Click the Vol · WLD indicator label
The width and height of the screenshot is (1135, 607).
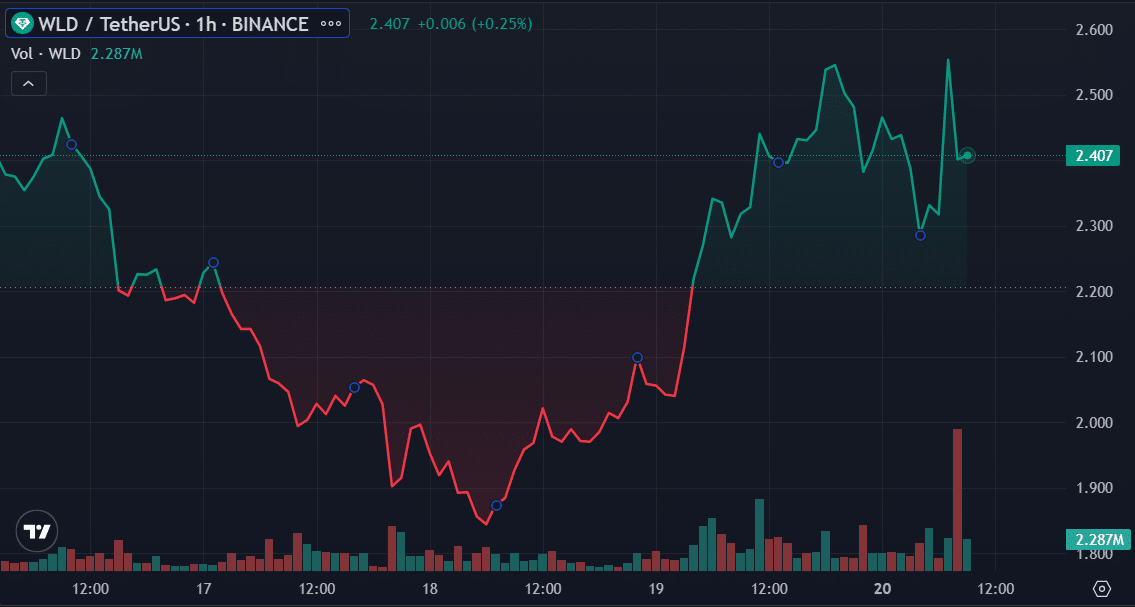click(x=45, y=54)
